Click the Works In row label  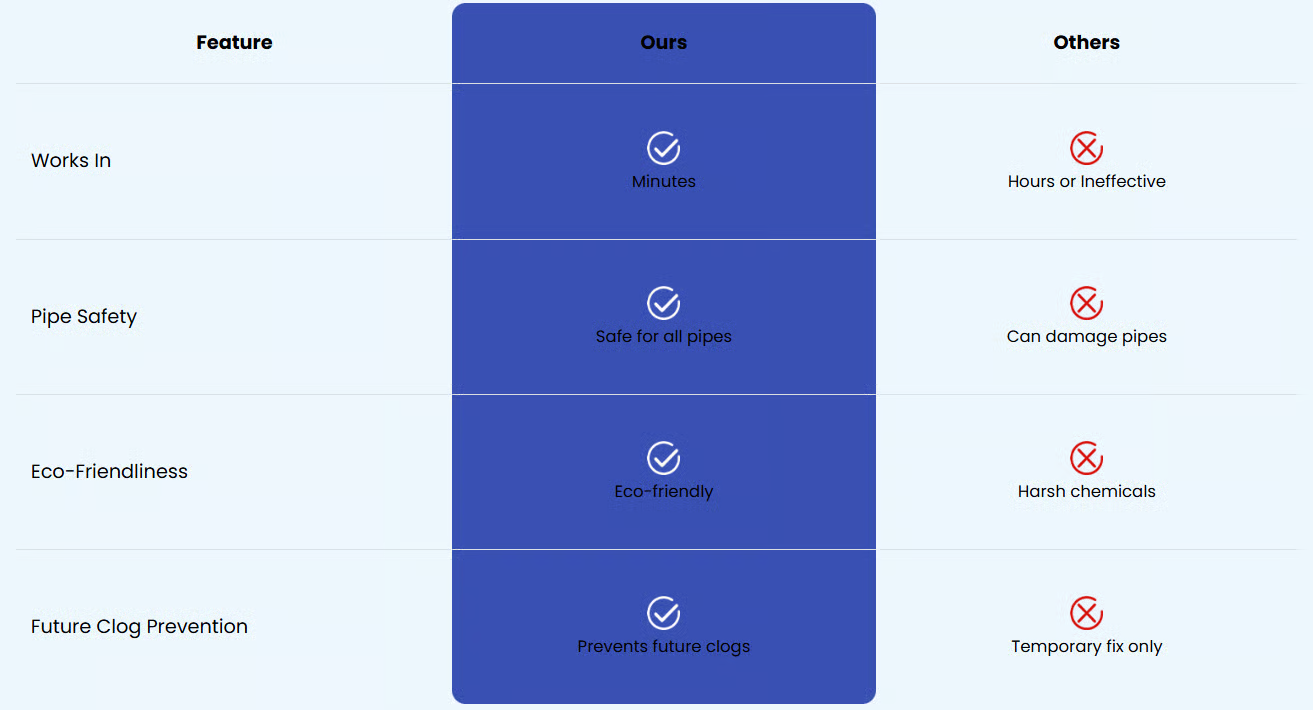71,160
